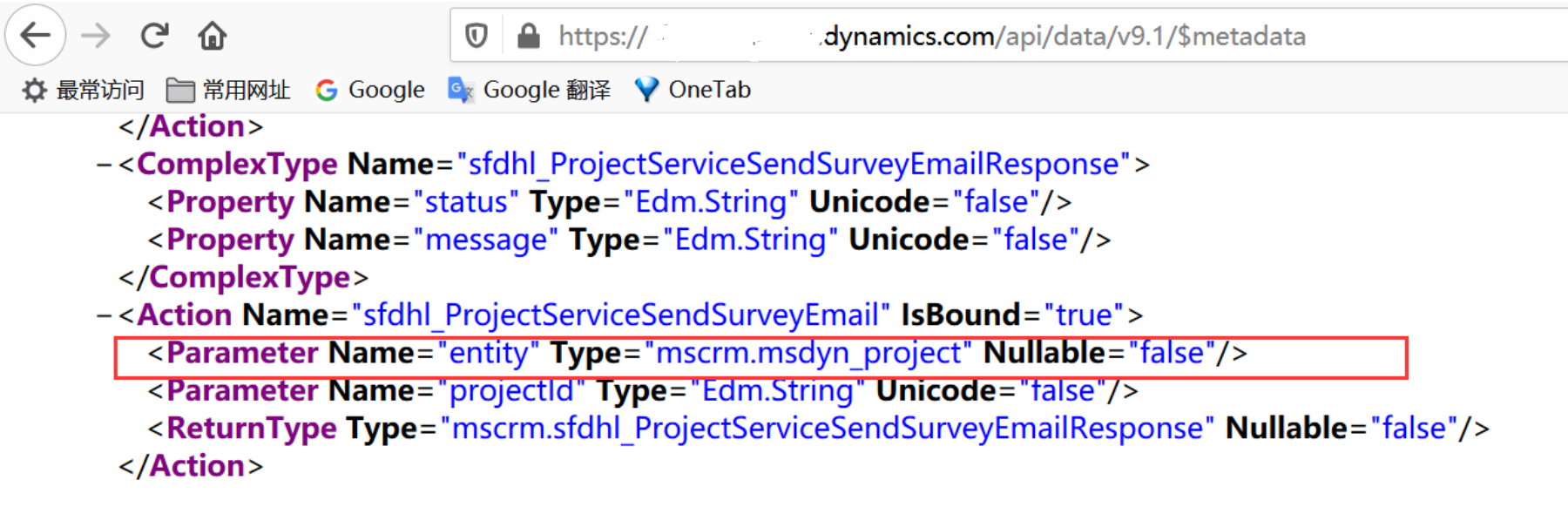Open Google from the bookmarks toolbar
1568x507 pixels.
[386, 89]
